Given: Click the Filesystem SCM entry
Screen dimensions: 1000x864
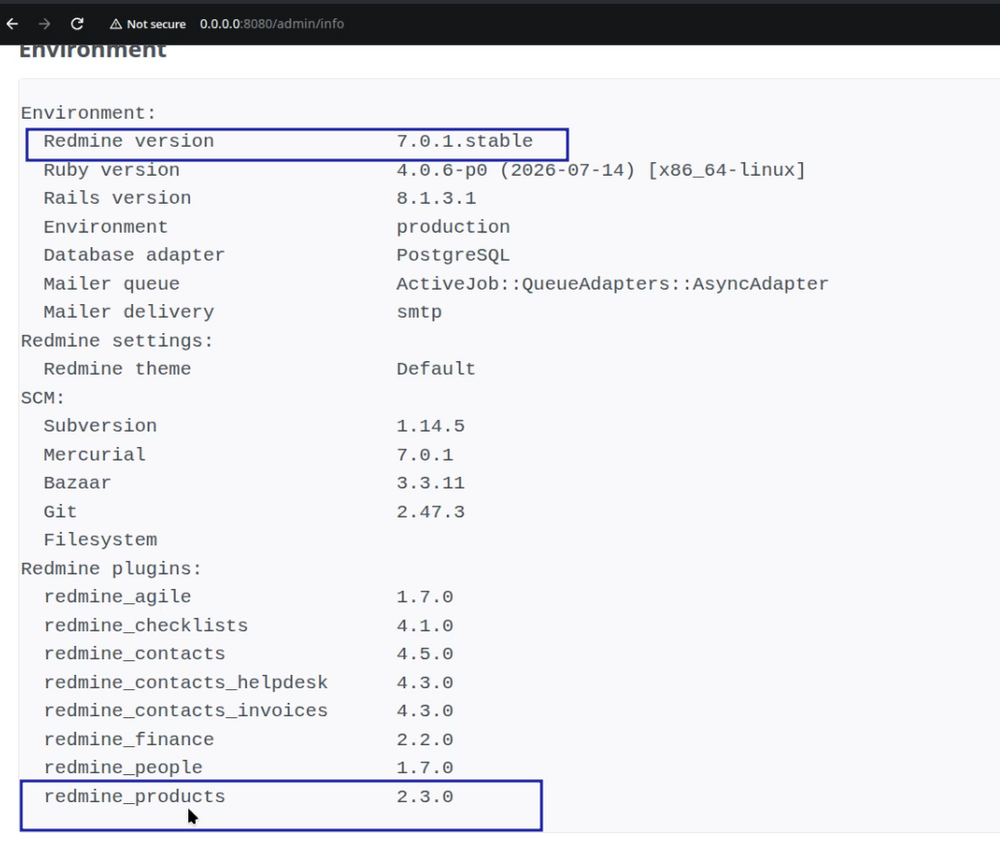Looking at the screenshot, I should pos(100,540).
